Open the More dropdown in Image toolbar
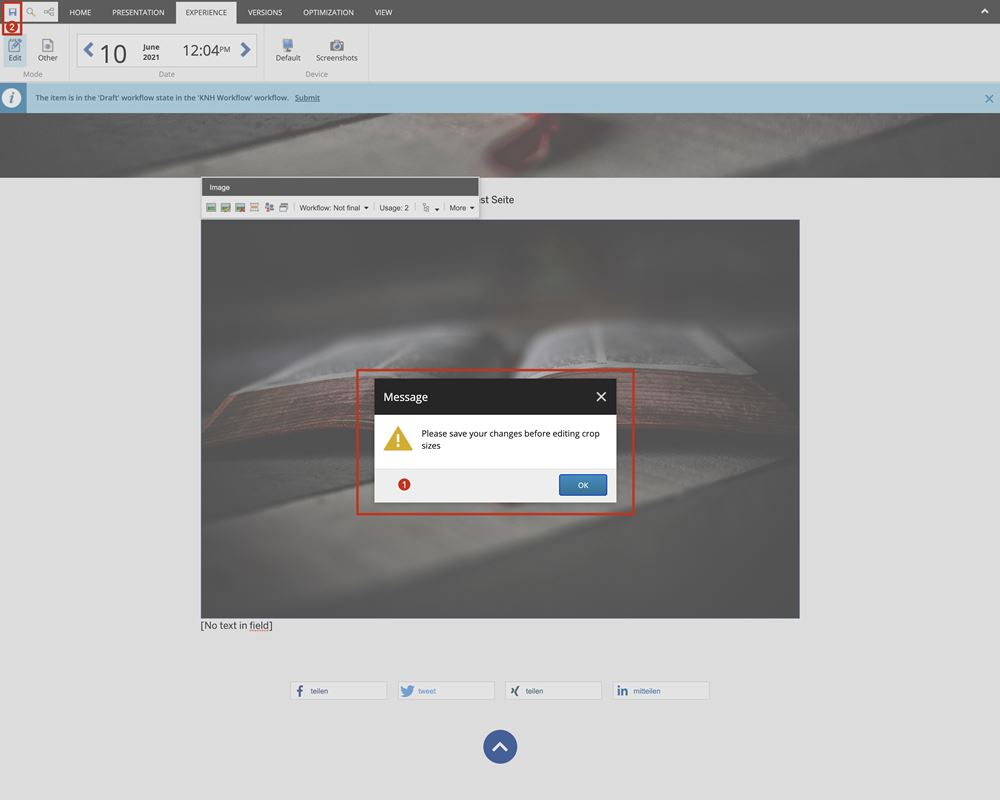This screenshot has width=1000, height=800. (461, 208)
